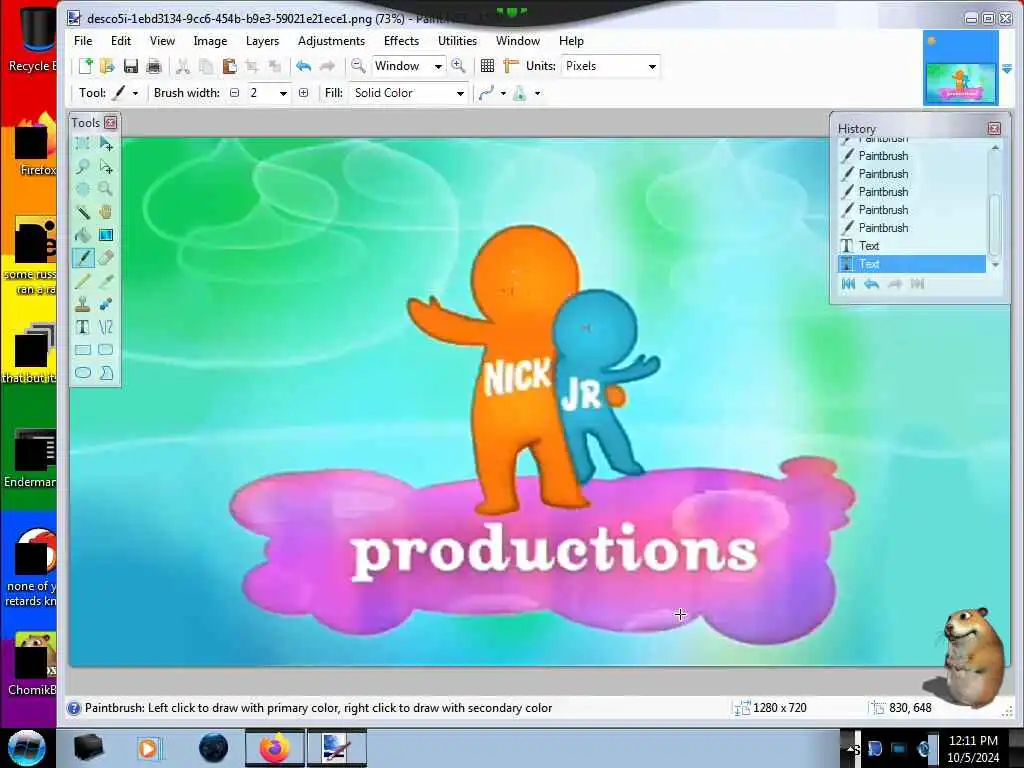
Task: Select the Recolor tool
Action: pos(106,304)
